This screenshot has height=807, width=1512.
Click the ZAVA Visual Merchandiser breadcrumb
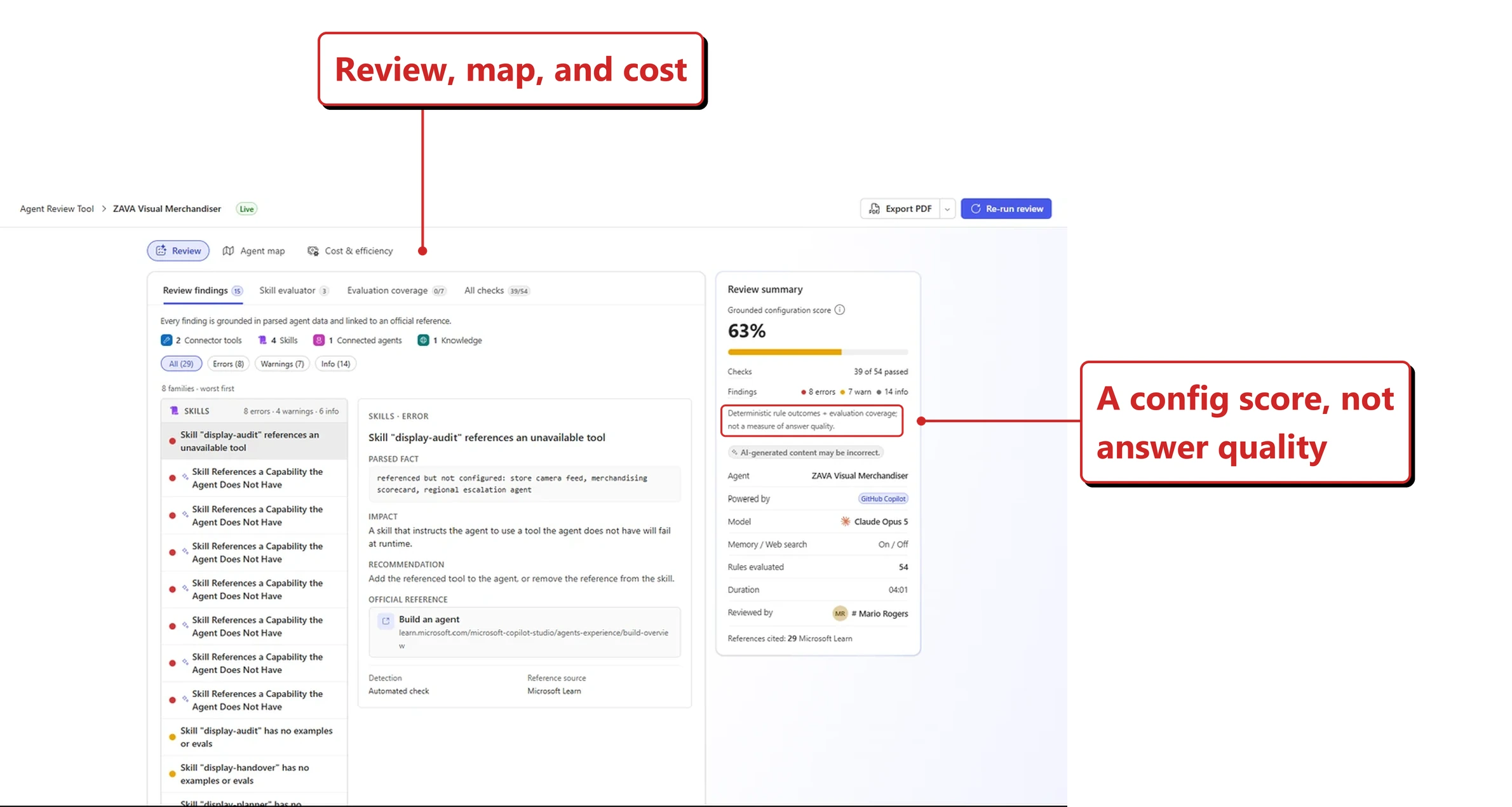167,209
